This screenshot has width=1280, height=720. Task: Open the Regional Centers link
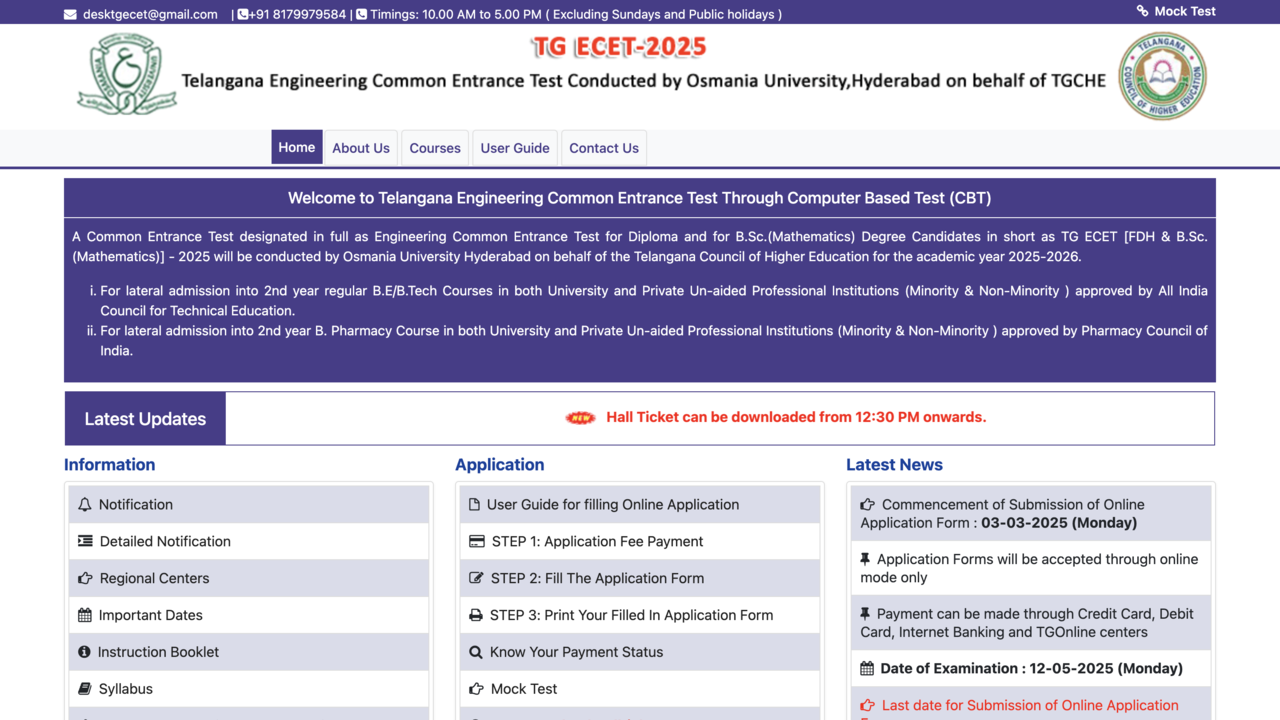point(154,578)
